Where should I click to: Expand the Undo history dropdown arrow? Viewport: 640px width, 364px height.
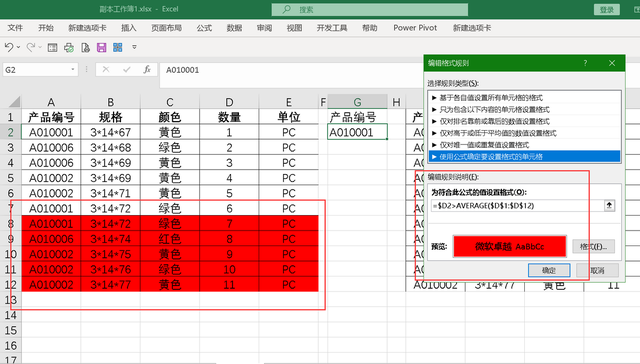coord(18,48)
